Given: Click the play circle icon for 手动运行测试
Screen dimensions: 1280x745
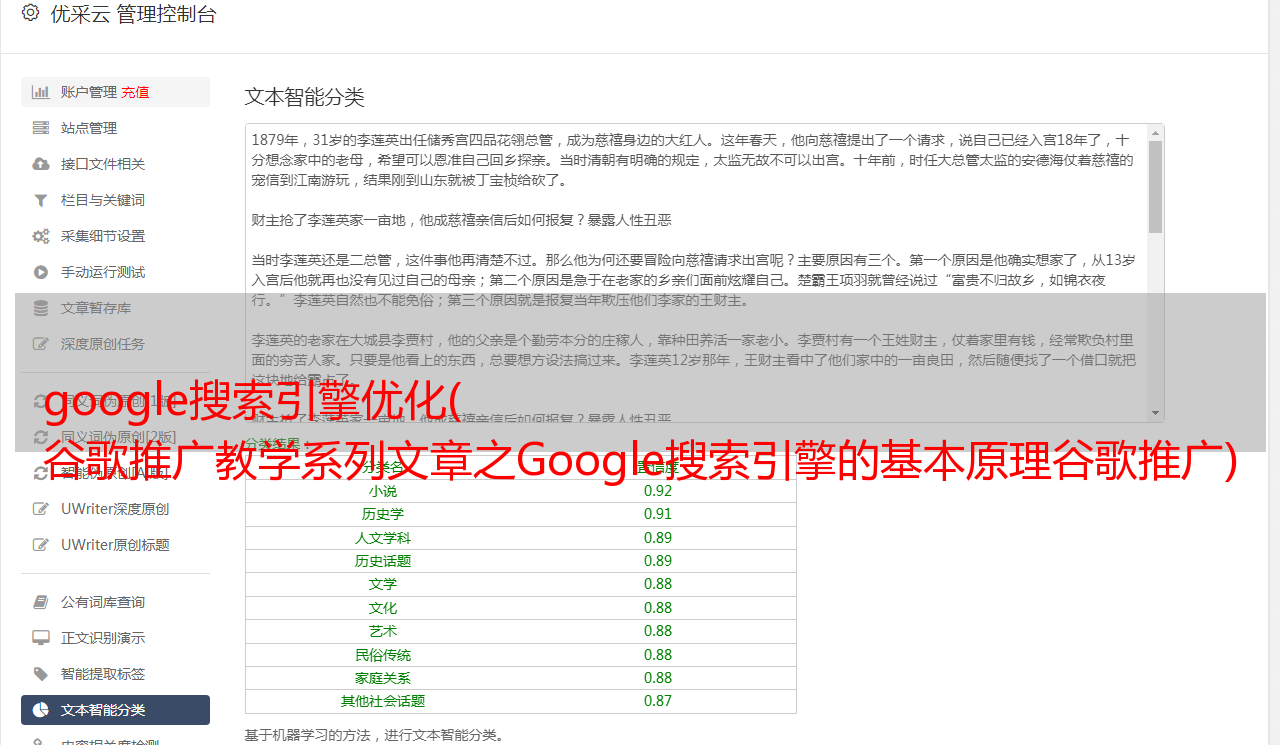Looking at the screenshot, I should [41, 272].
